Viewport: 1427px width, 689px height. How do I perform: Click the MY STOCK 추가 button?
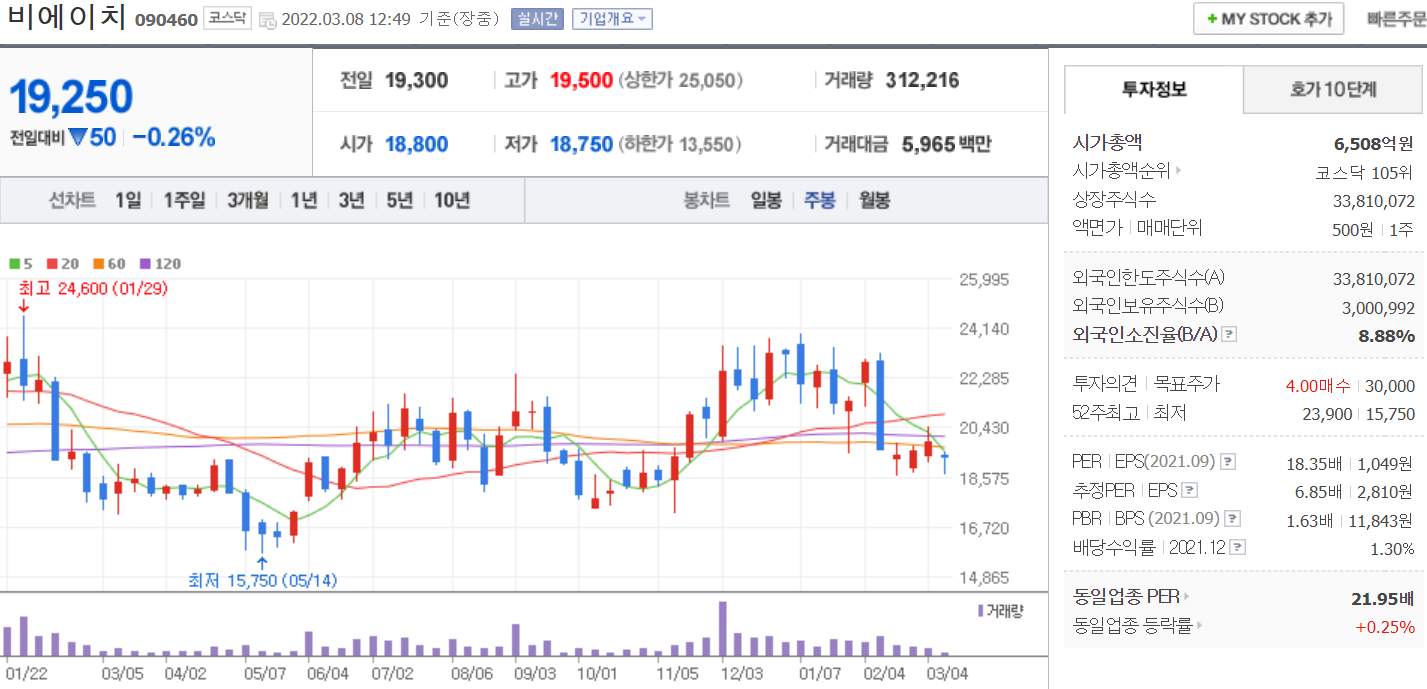1268,19
